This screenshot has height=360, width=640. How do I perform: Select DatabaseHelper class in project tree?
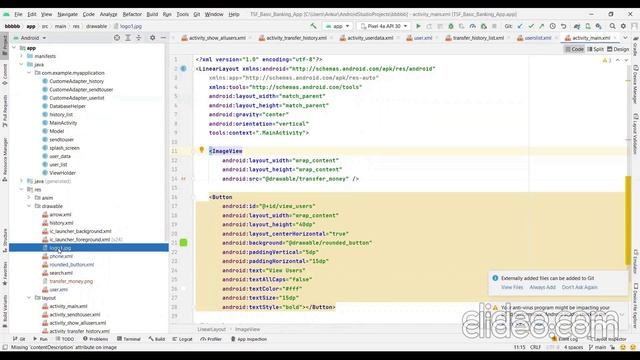[x=67, y=106]
